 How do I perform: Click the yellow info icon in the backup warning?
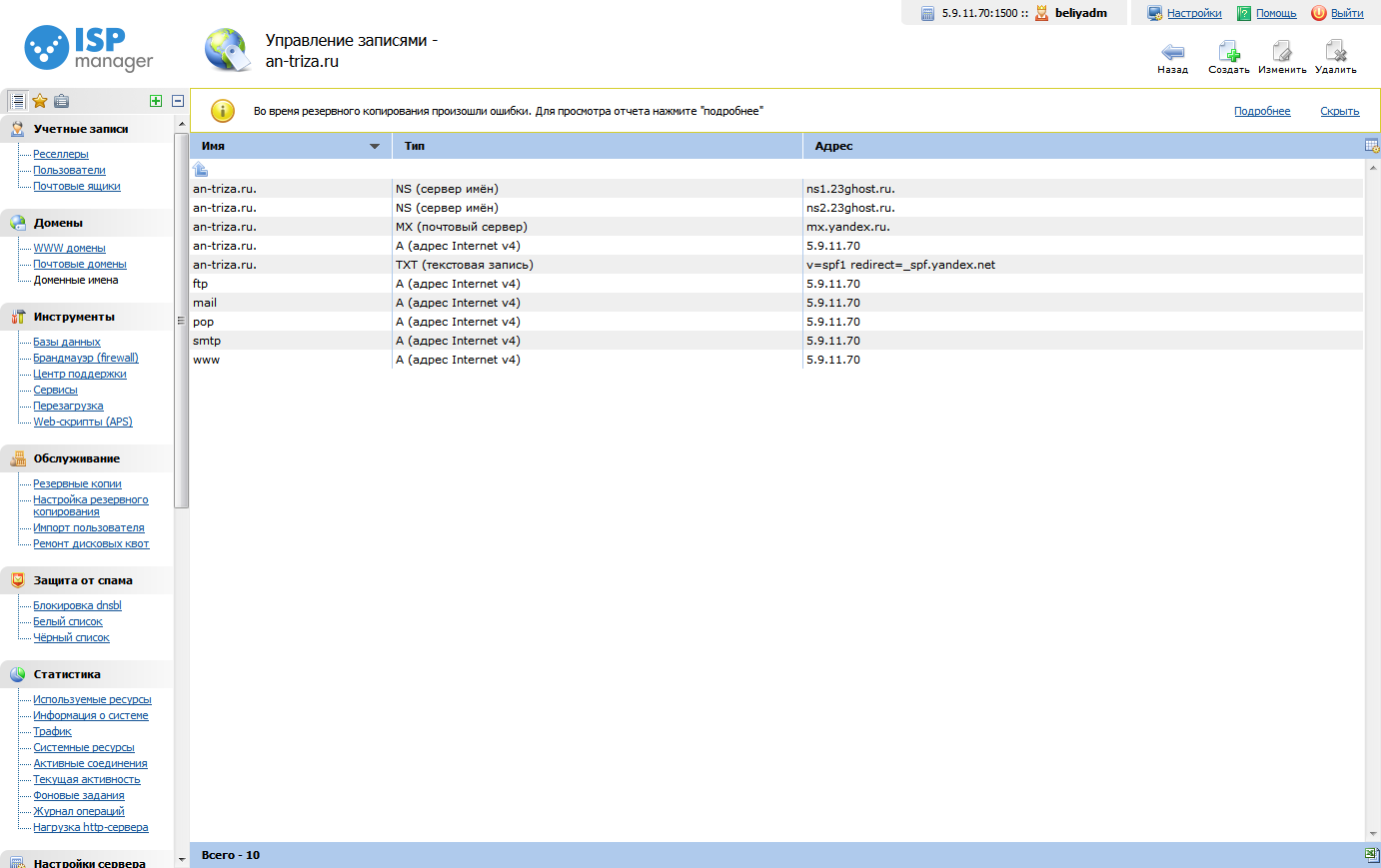[x=222, y=111]
